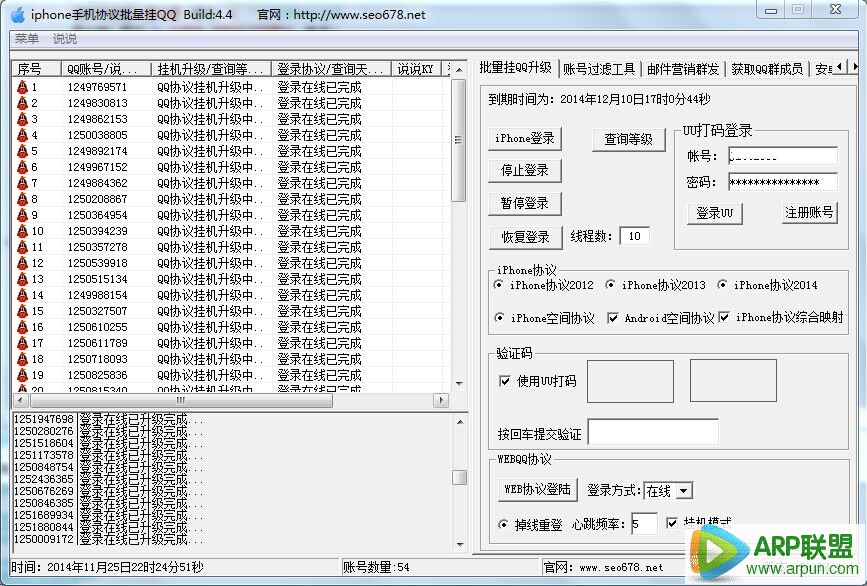The width and height of the screenshot is (867, 586).
Task: Click the QQ penguin icon in row 15
Action: click(x=23, y=311)
